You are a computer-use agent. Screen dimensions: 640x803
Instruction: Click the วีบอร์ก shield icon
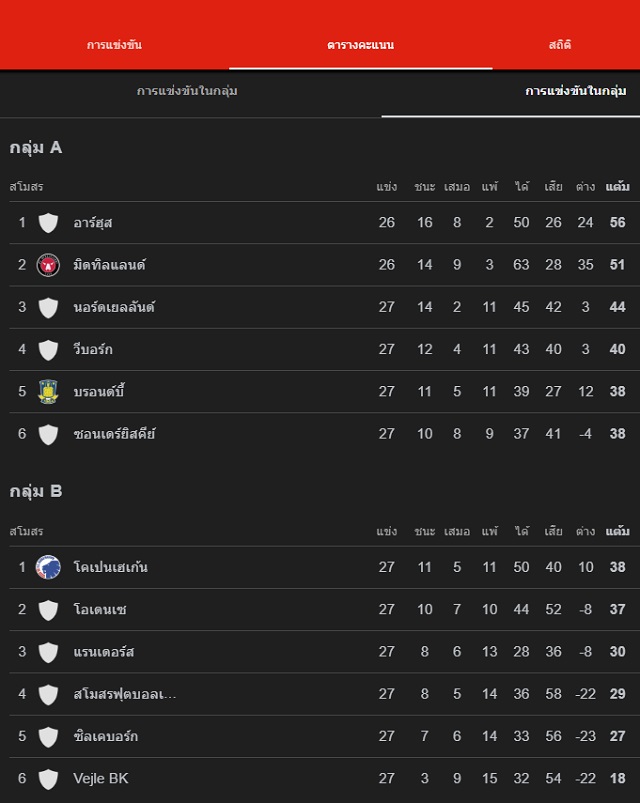point(48,350)
